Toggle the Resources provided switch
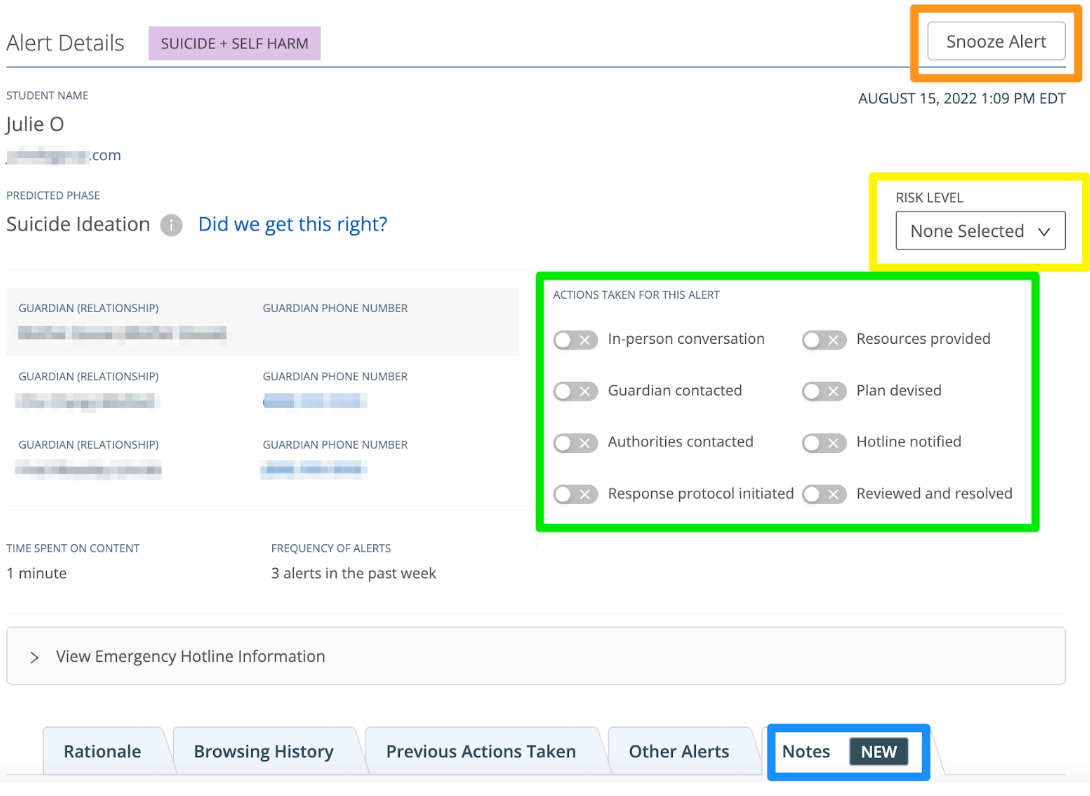Viewport: 1090px width, 796px height. (x=824, y=340)
